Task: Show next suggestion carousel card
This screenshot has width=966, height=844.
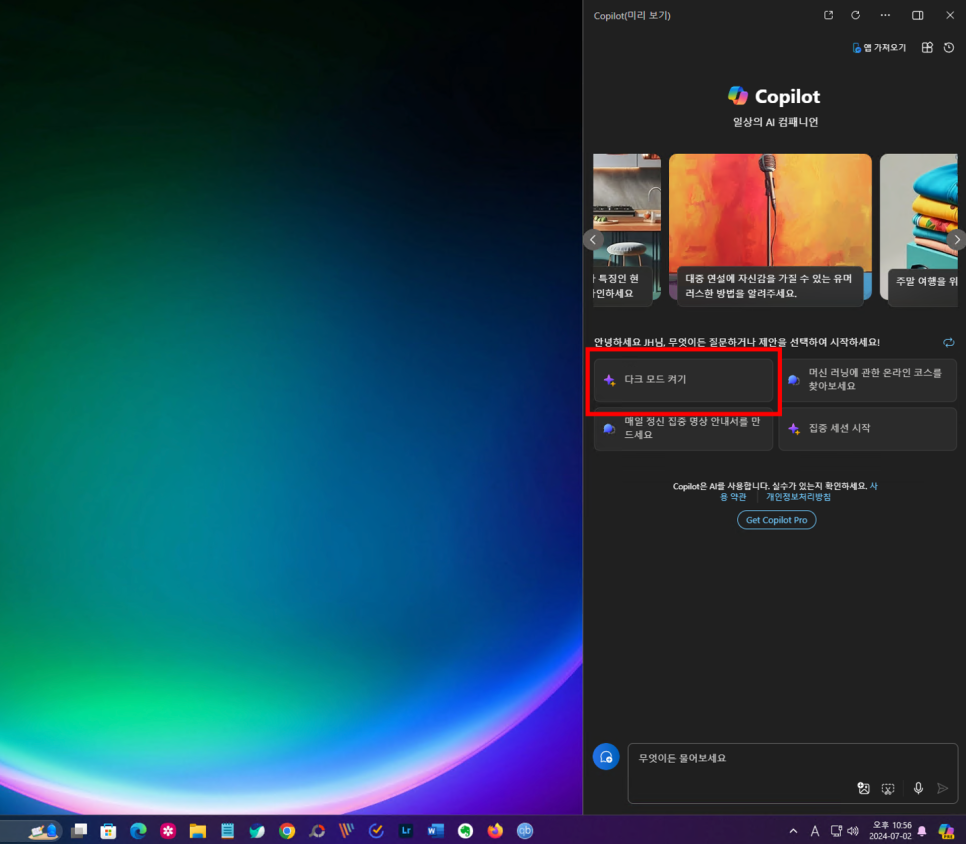Action: [x=957, y=240]
